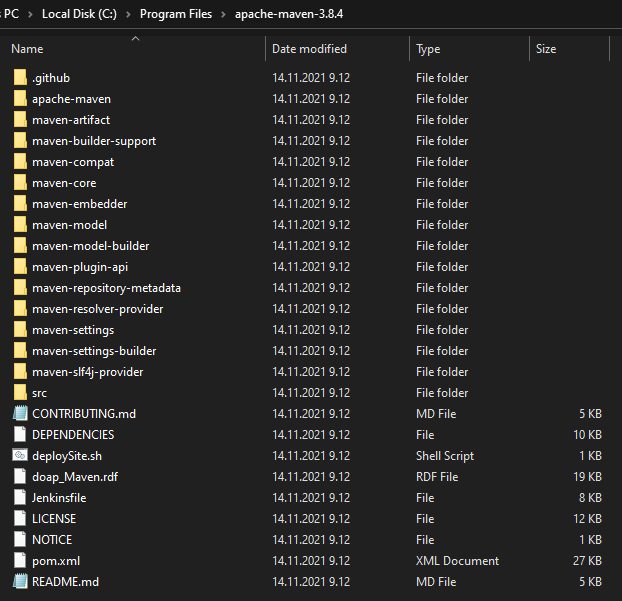Select the doap_Maven.rdf file name
Screen dimensions: 622x601
pyautogui.click(x=75, y=477)
